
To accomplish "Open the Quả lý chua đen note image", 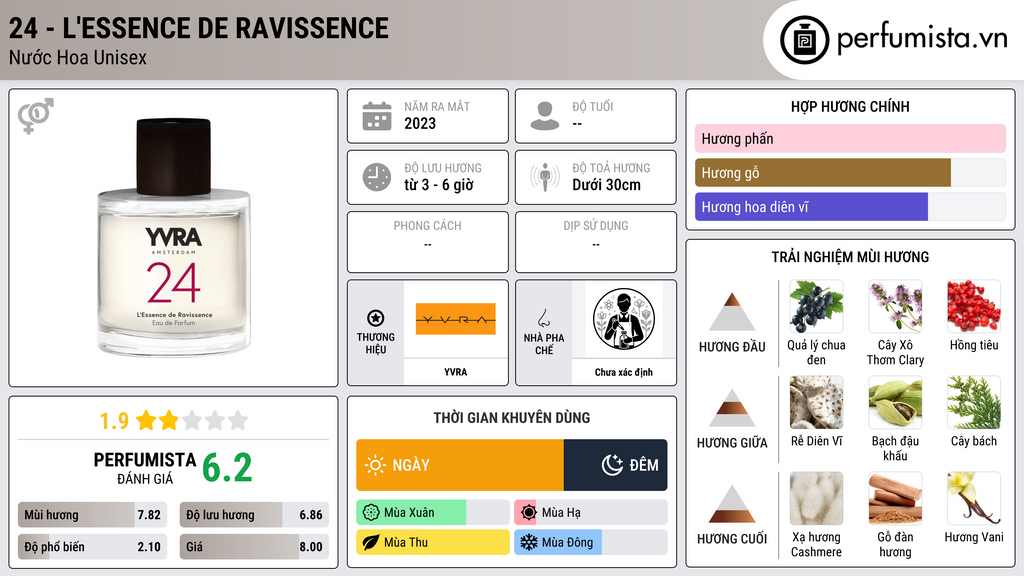I will coord(816,307).
